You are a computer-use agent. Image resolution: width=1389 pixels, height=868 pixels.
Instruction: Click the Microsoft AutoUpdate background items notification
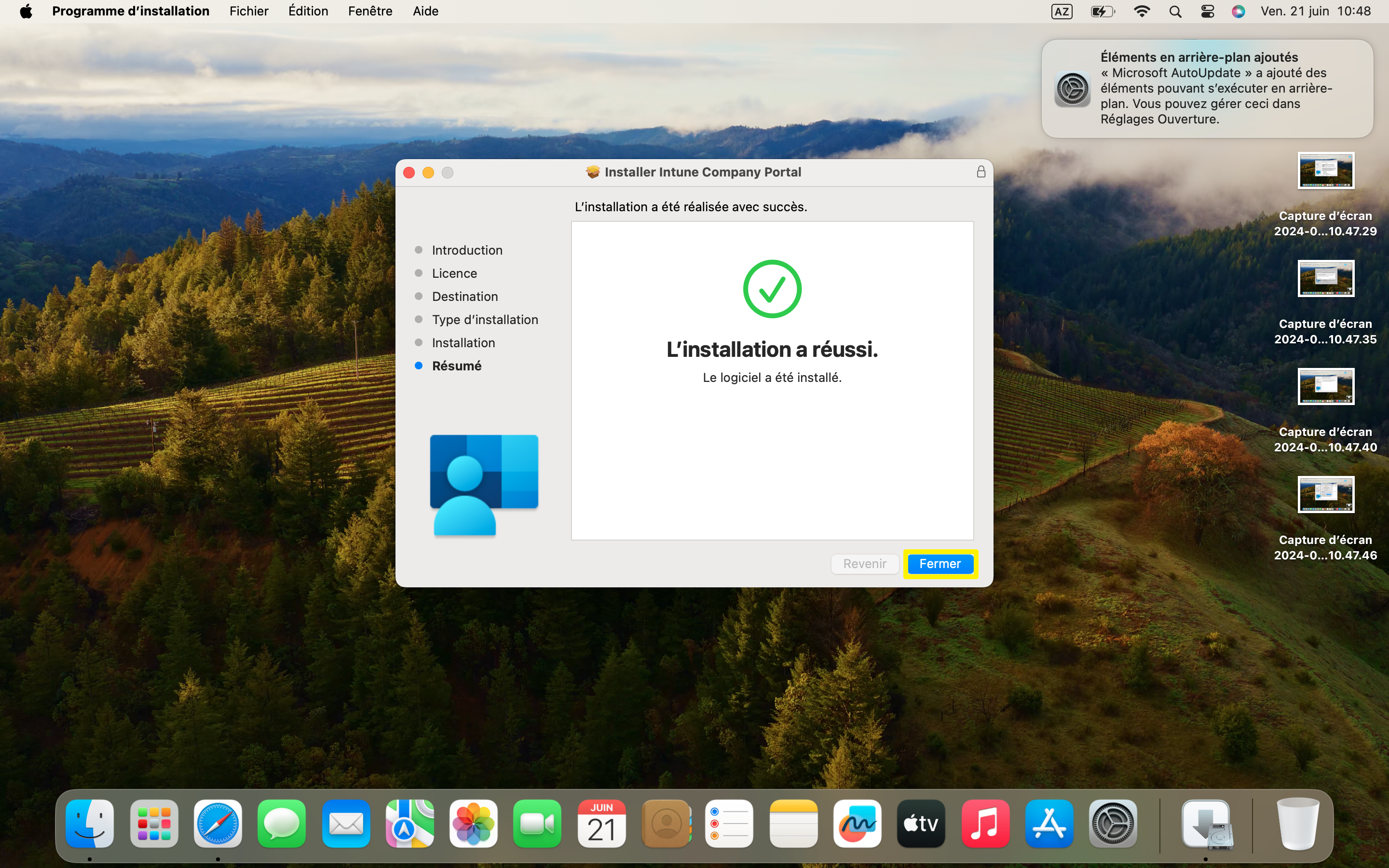coord(1207,88)
